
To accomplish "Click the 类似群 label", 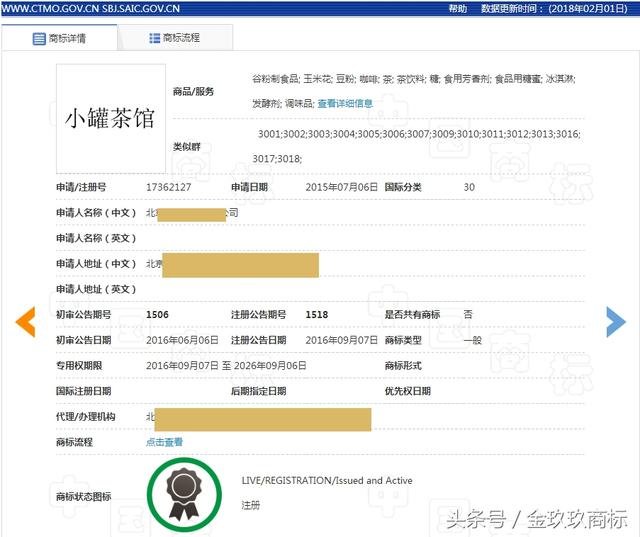I will click(x=187, y=146).
